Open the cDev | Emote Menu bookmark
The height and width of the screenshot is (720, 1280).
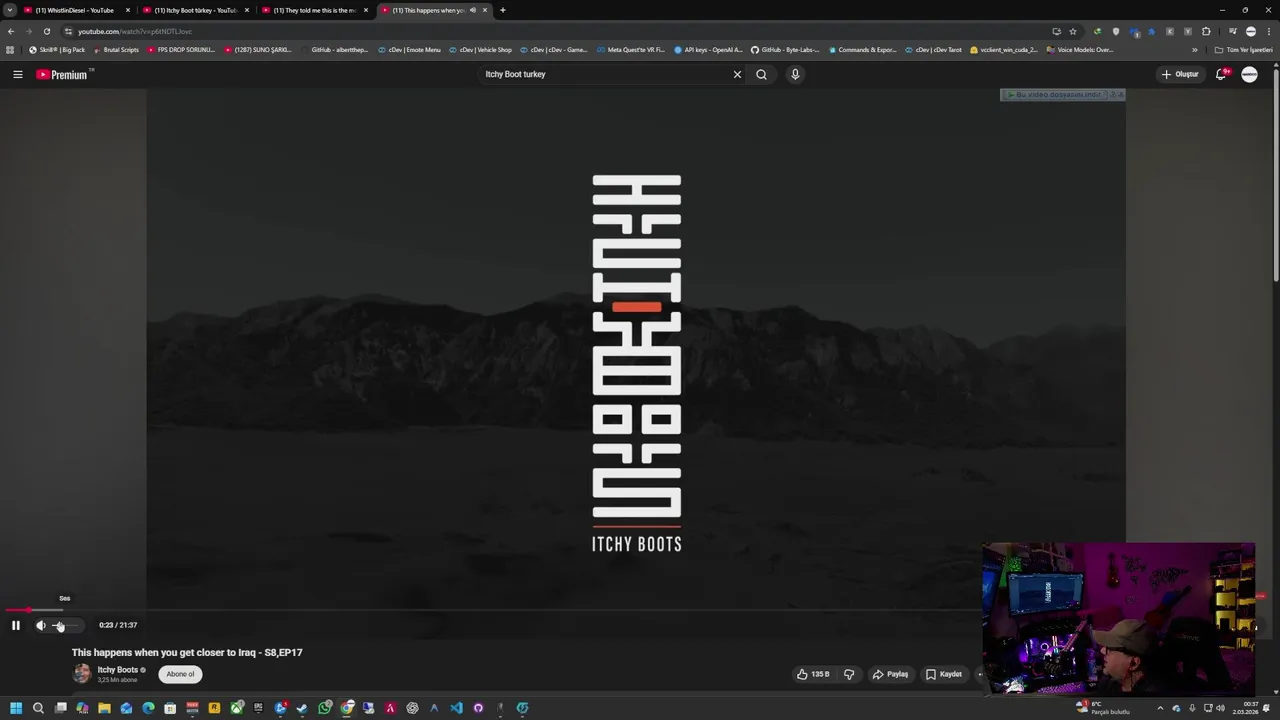tap(410, 50)
